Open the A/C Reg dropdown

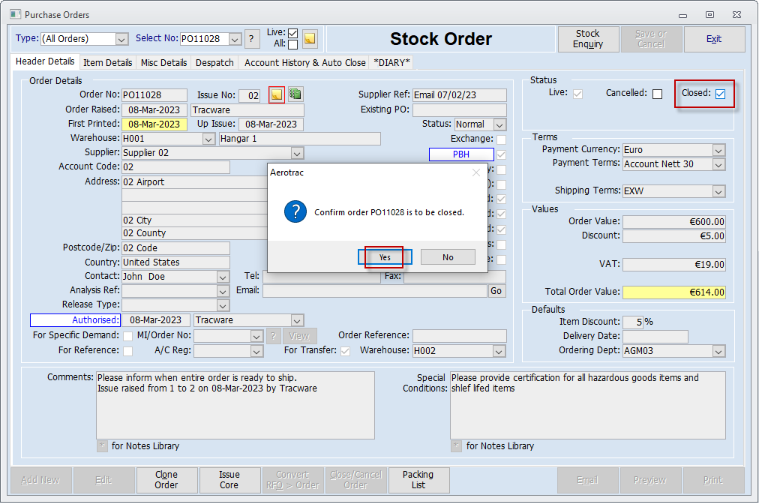(257, 351)
